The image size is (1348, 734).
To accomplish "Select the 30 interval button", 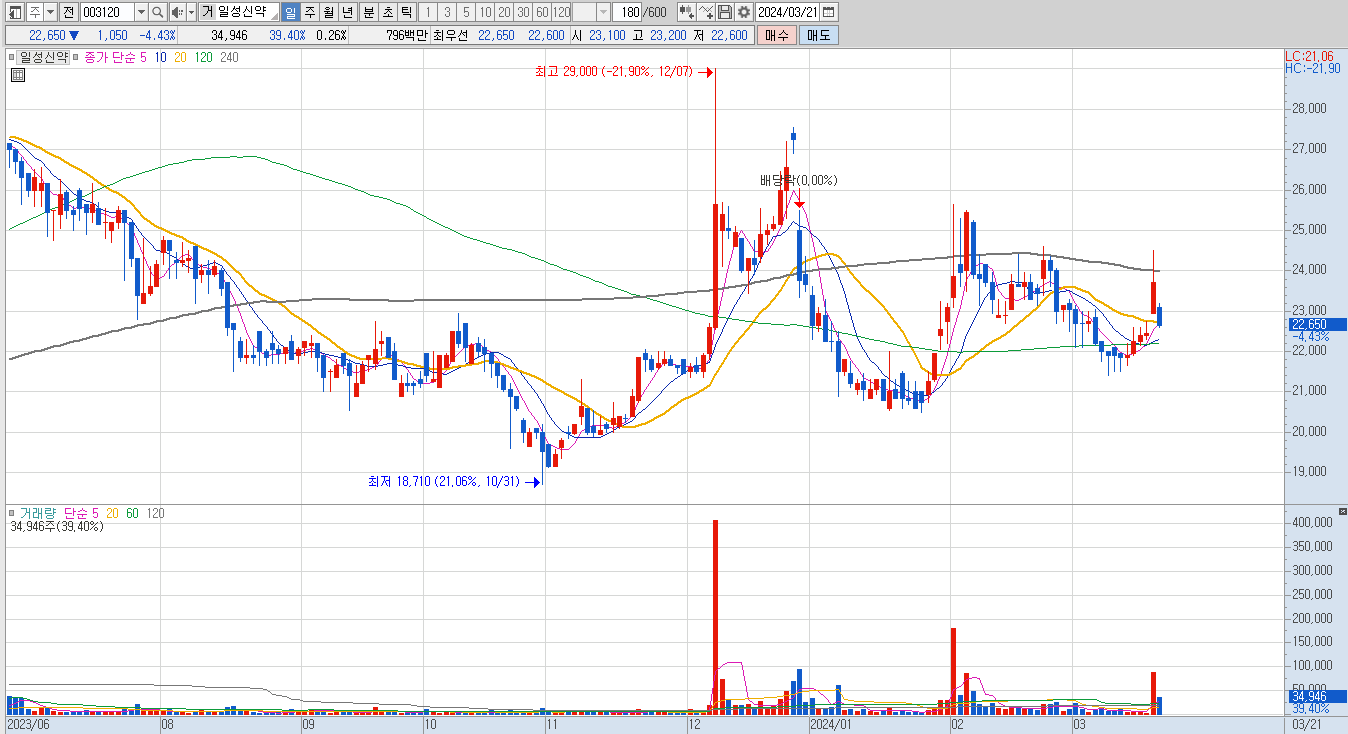I will click(523, 12).
